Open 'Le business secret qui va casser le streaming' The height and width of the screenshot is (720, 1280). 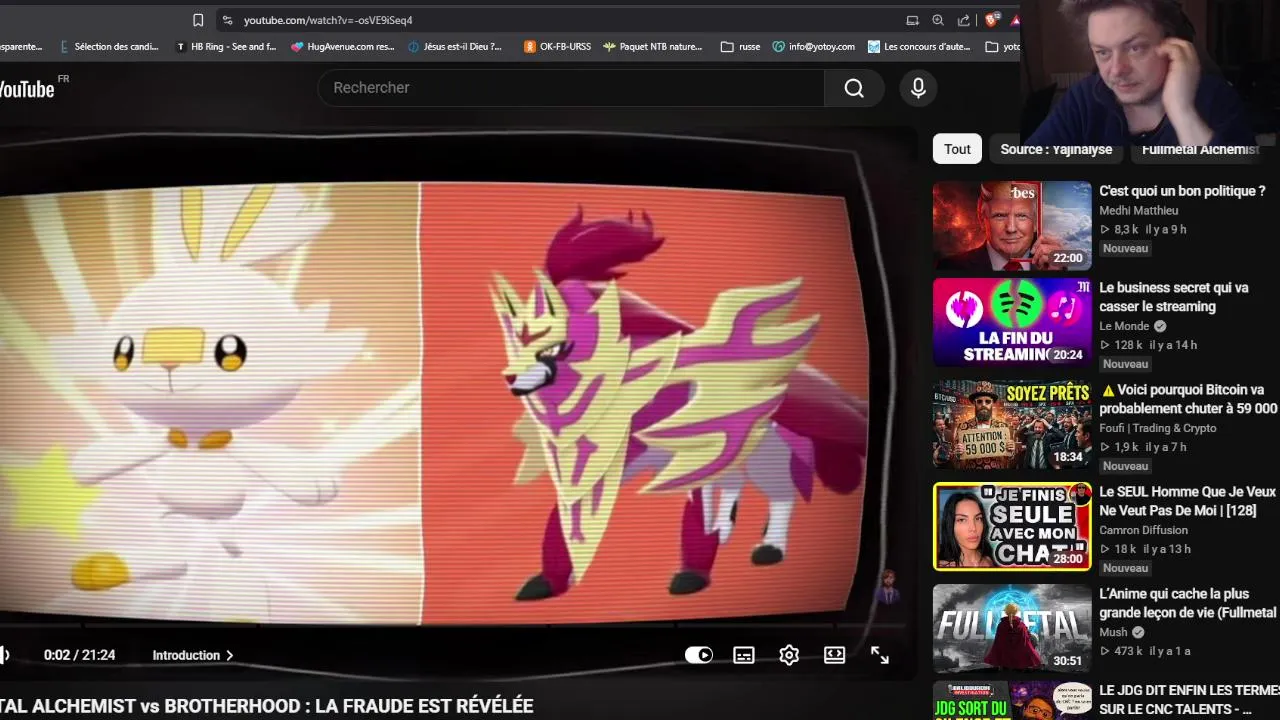(1174, 297)
